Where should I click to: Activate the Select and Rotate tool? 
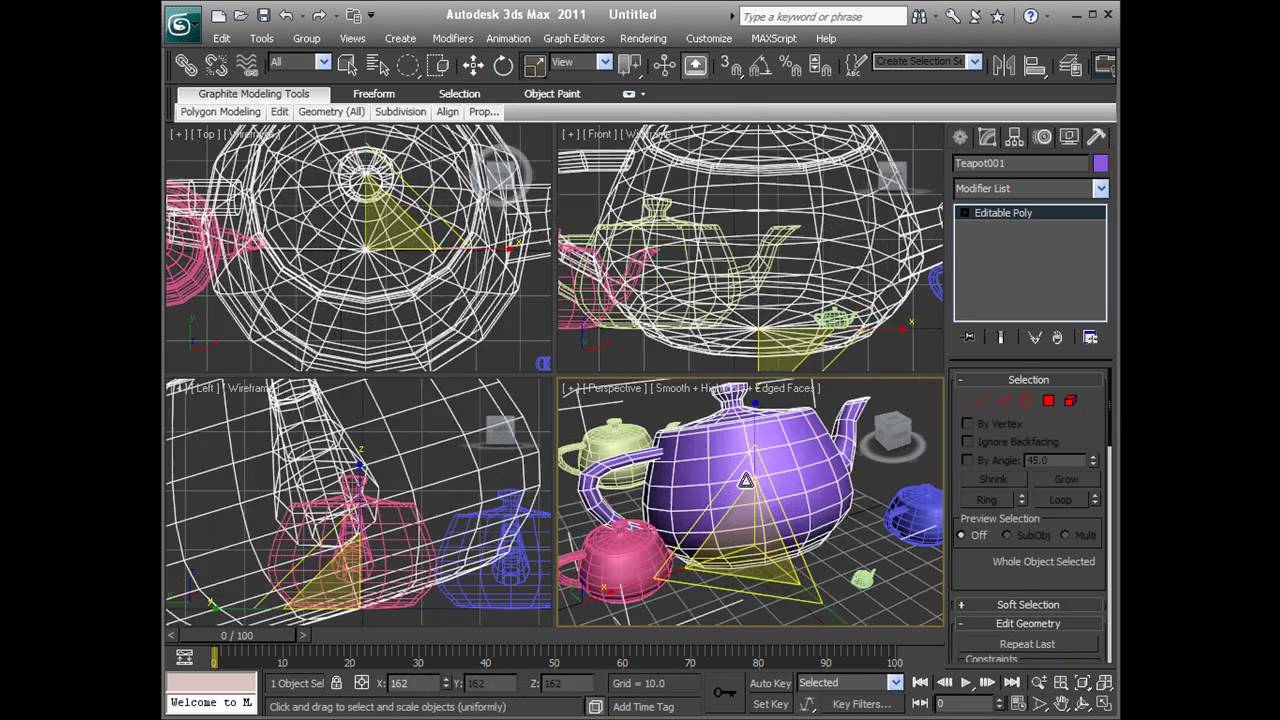pos(503,65)
